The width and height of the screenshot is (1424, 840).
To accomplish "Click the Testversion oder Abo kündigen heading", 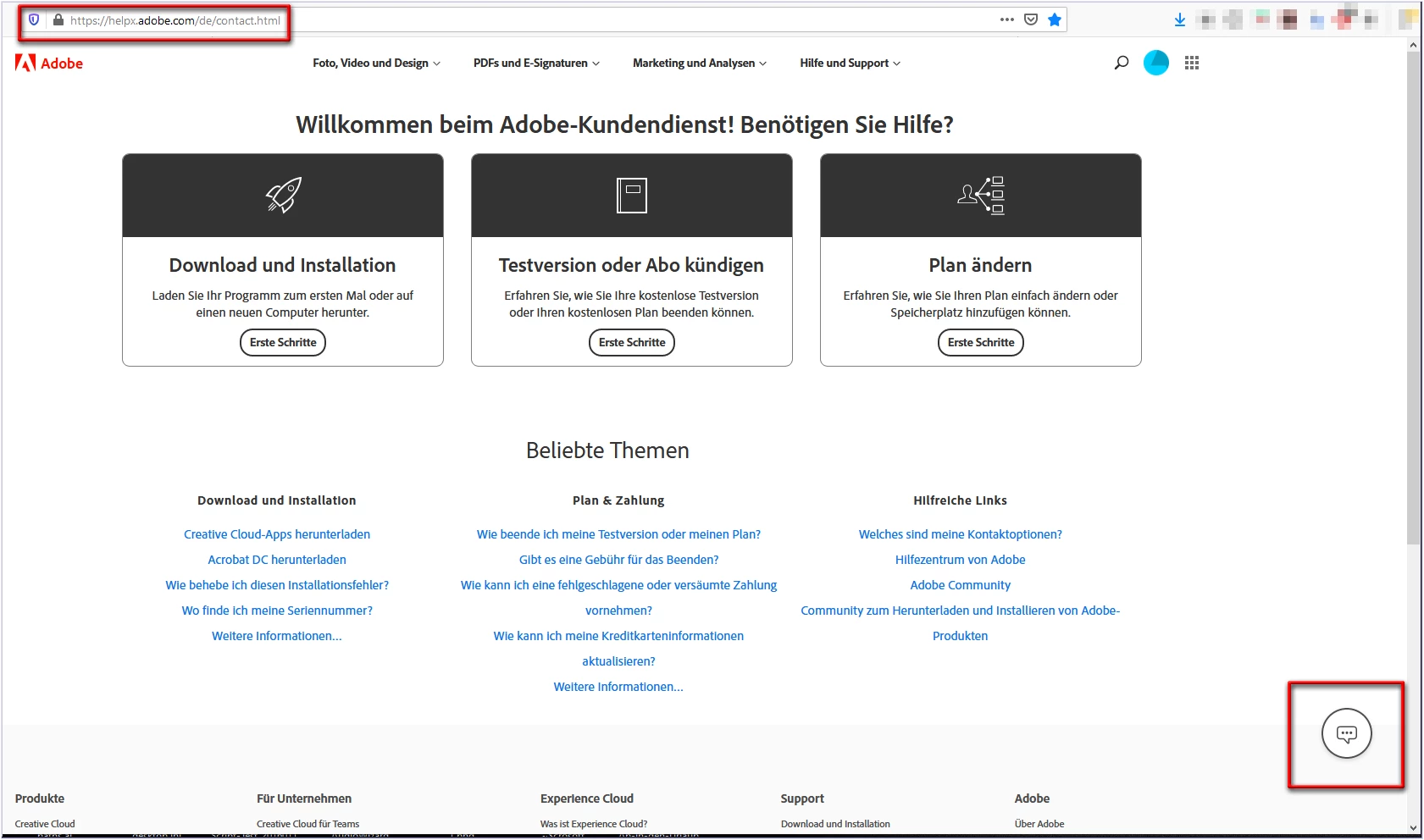I will 632,265.
